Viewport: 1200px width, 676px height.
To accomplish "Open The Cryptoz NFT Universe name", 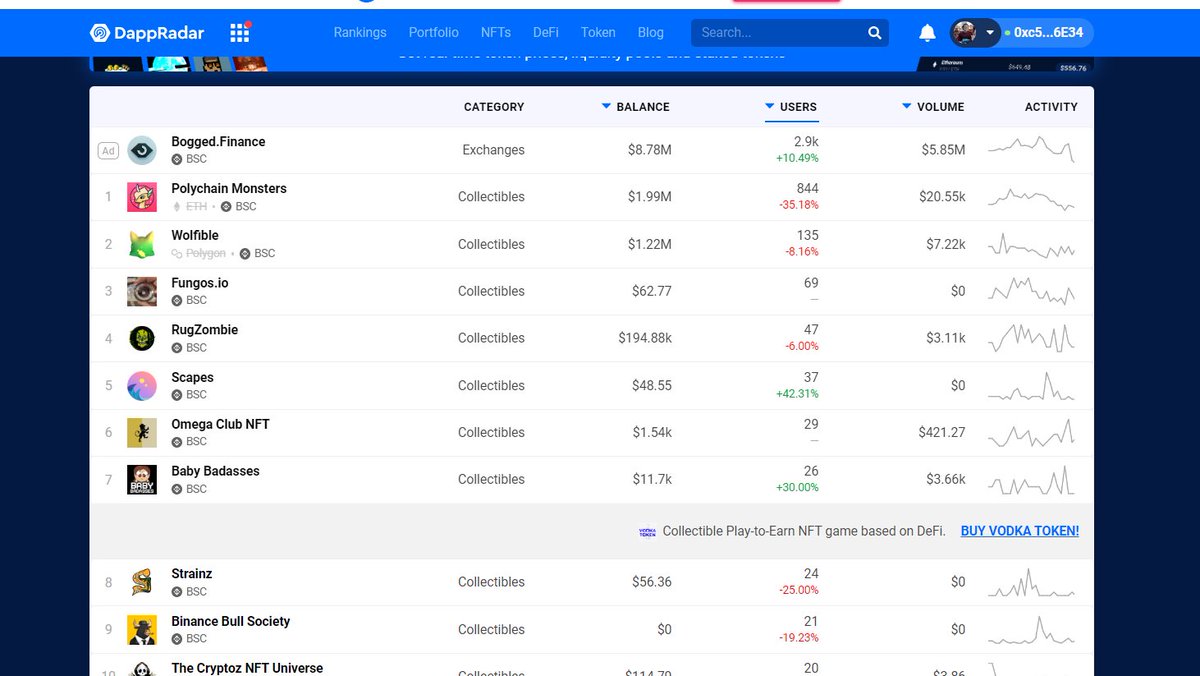I will click(247, 668).
